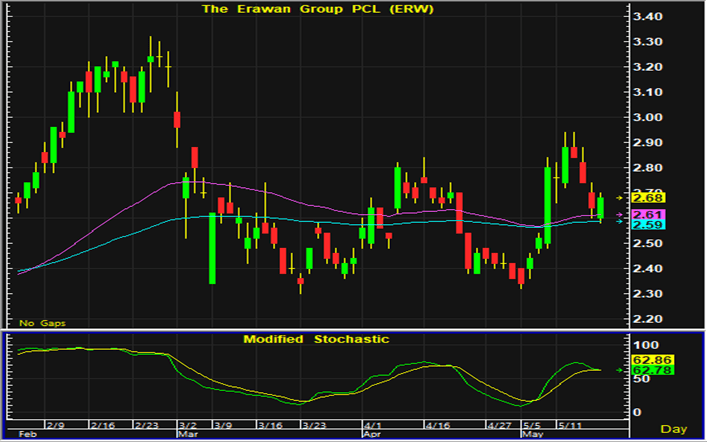707x442 pixels.
Task: Click the cyan 2.59 moving average label
Action: (648, 225)
